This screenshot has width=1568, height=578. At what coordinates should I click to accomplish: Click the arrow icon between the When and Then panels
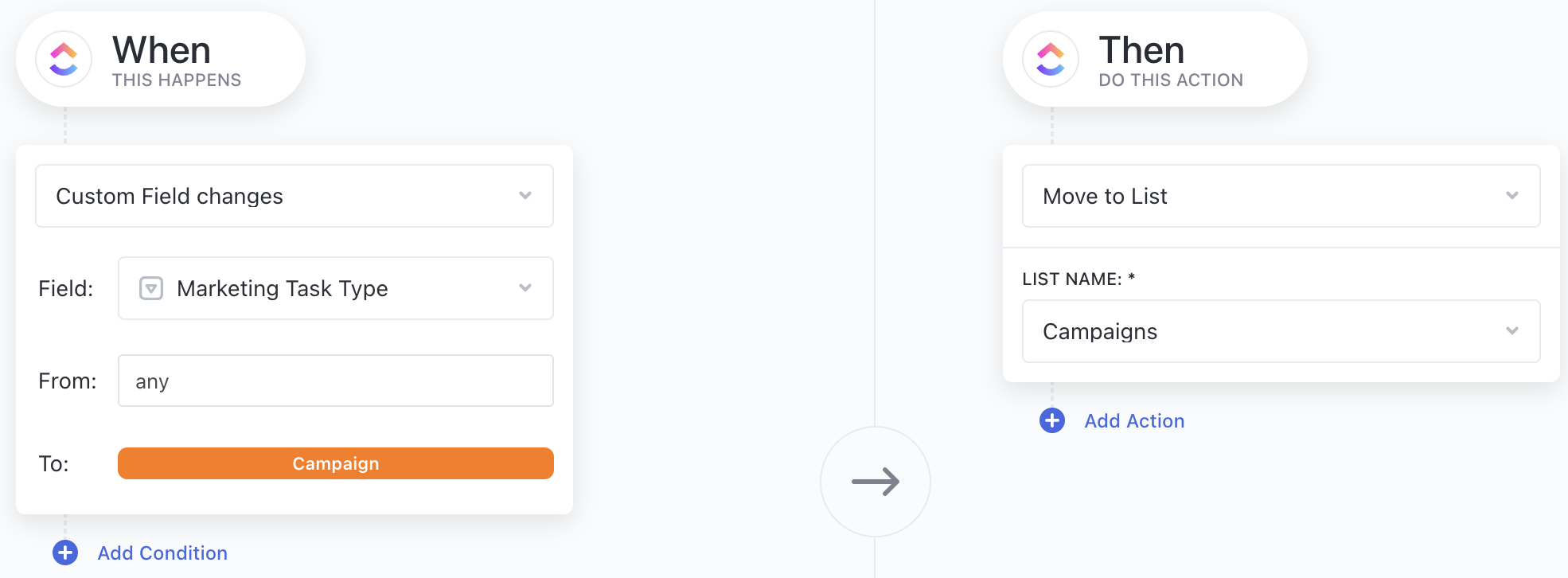pos(876,481)
